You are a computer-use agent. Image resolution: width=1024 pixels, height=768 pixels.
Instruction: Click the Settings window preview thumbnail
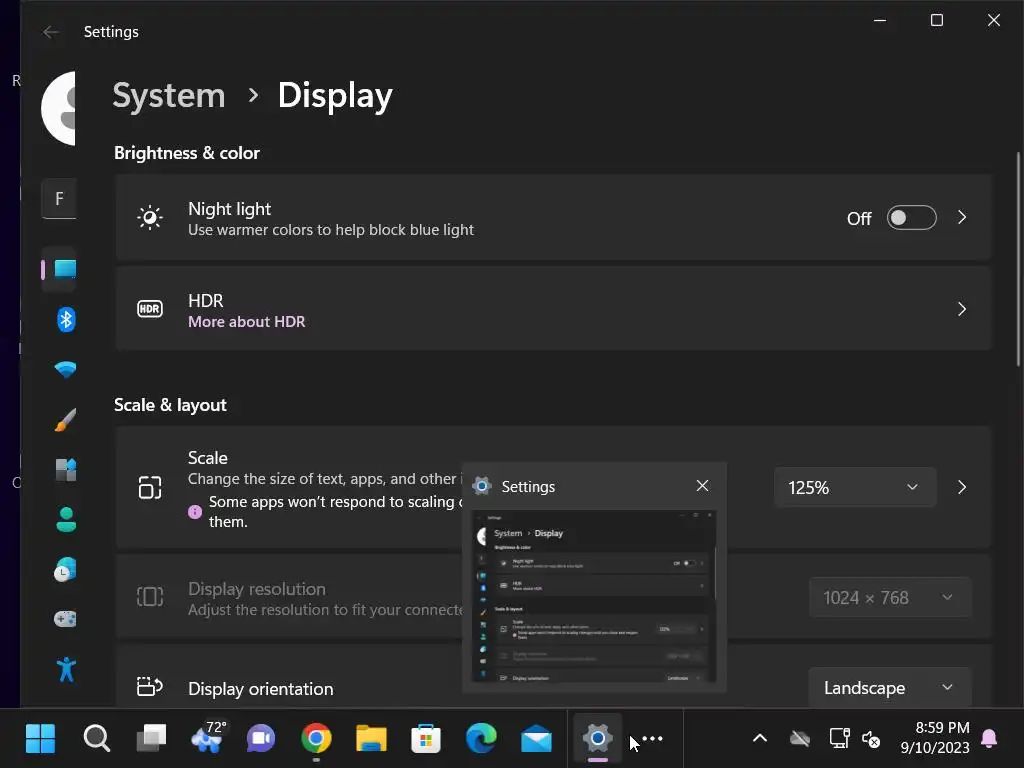594,596
